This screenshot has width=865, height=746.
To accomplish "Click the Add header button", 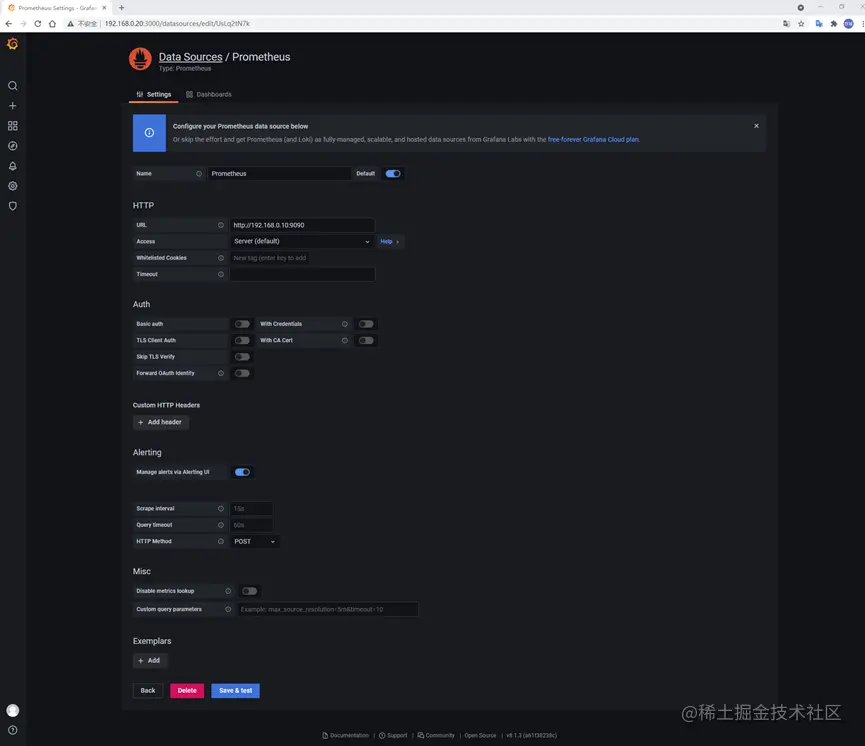I will coord(160,422).
